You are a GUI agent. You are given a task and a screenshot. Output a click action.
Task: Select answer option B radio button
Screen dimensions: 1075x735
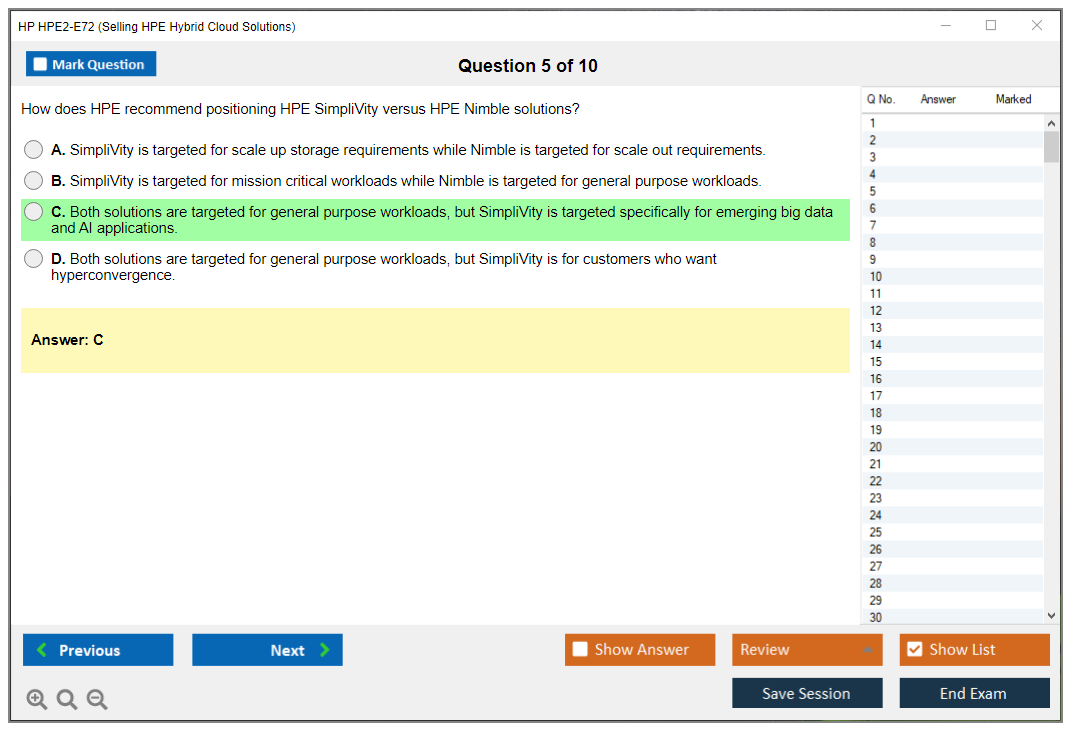[33, 181]
